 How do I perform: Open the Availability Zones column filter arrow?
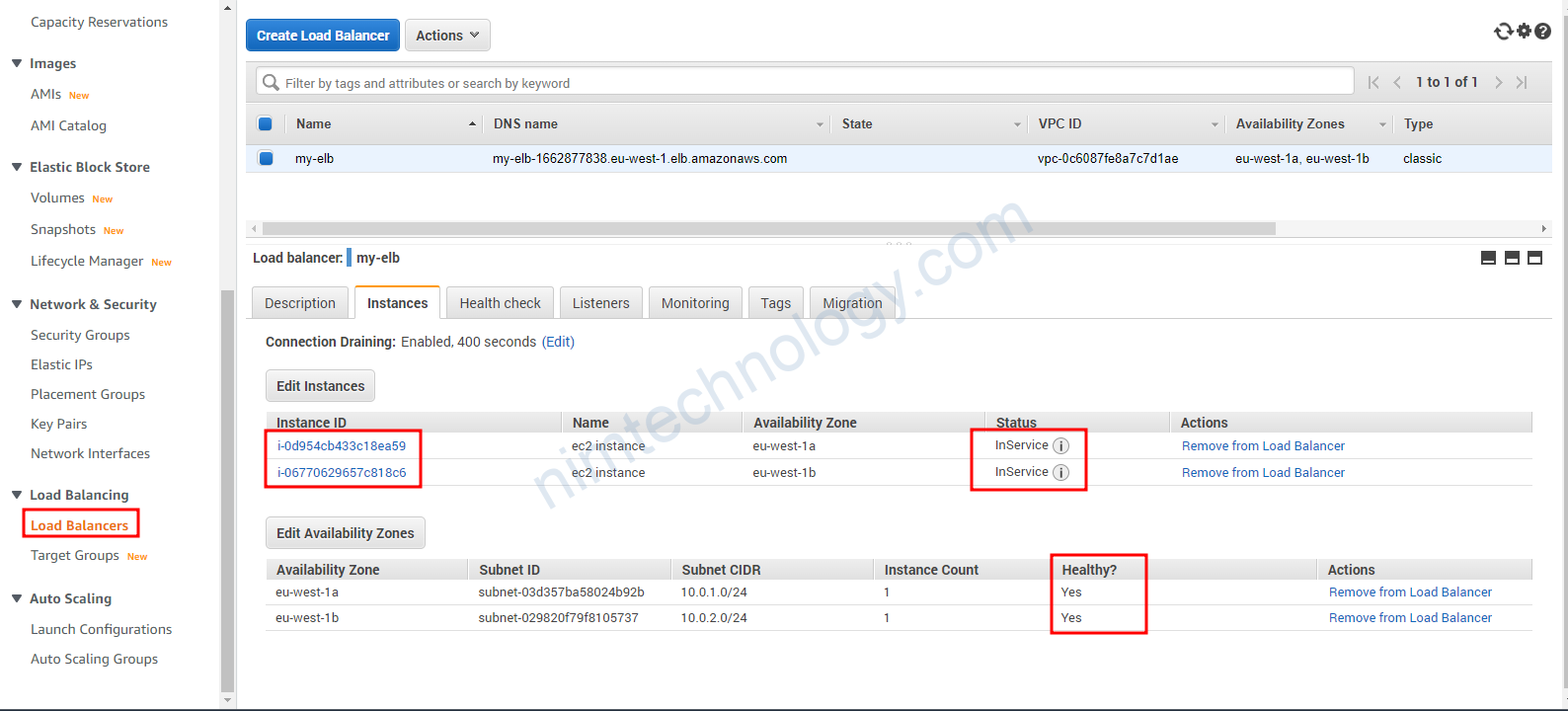[1382, 124]
